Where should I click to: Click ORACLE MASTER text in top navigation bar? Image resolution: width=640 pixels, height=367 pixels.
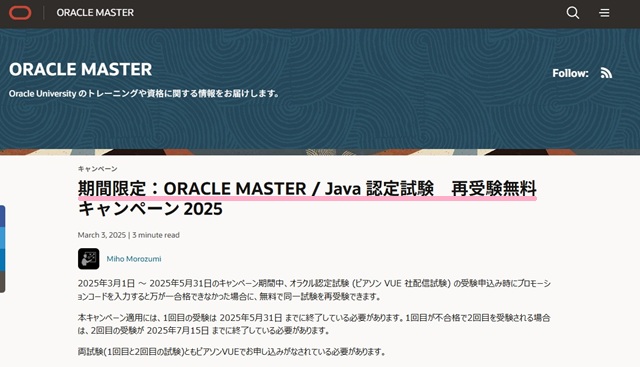click(95, 13)
